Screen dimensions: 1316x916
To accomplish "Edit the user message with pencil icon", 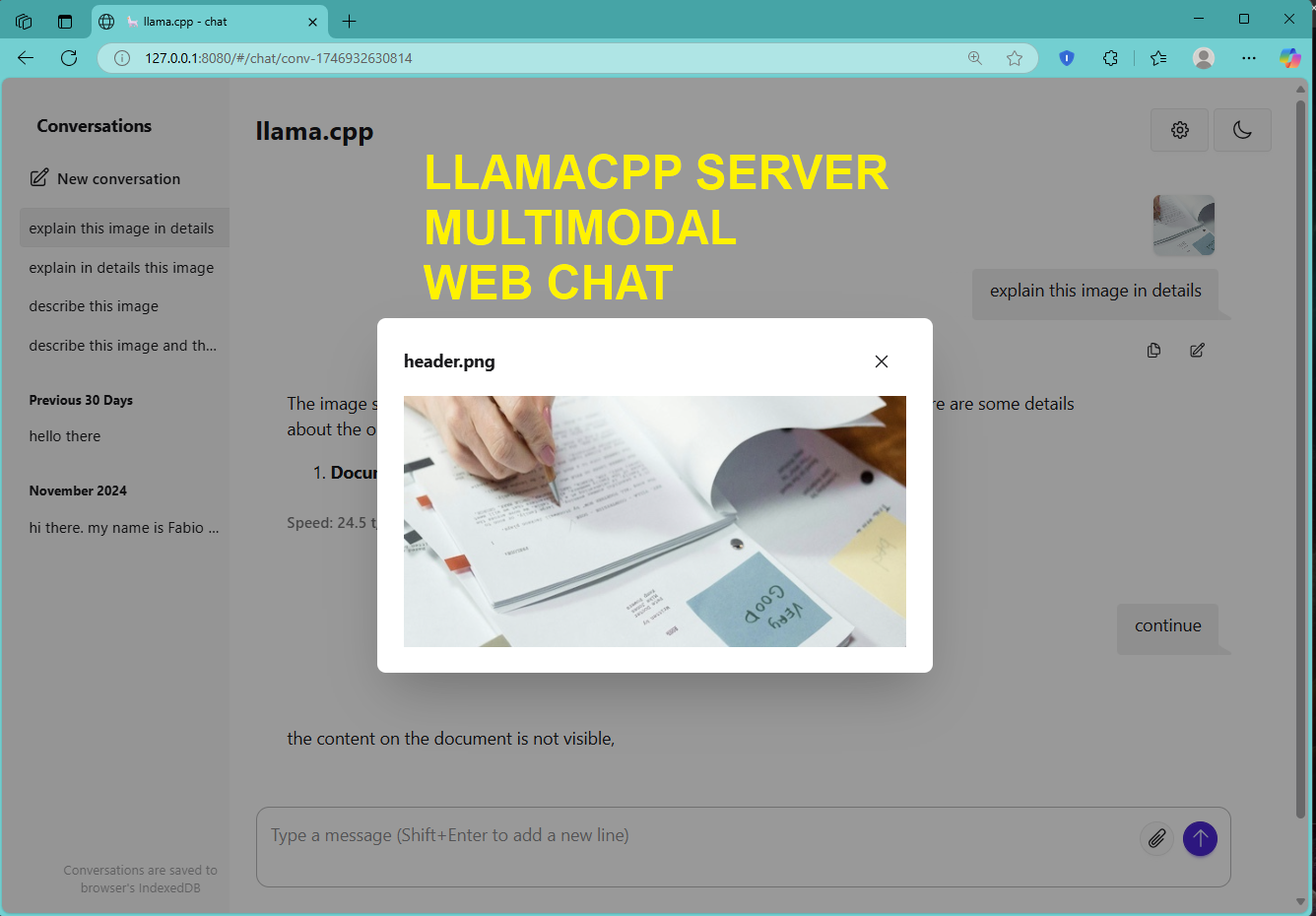I will 1197,350.
